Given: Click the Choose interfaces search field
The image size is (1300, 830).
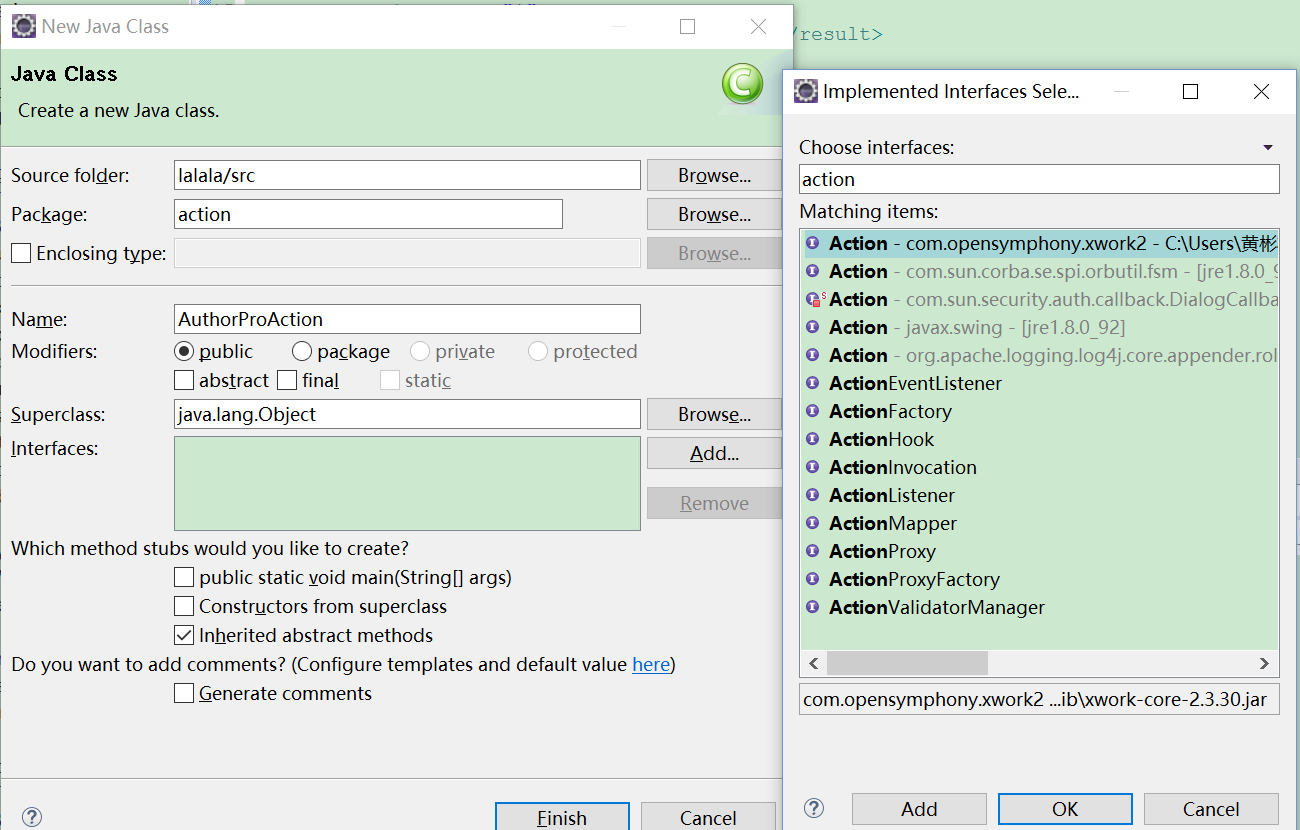Looking at the screenshot, I should pos(1040,179).
